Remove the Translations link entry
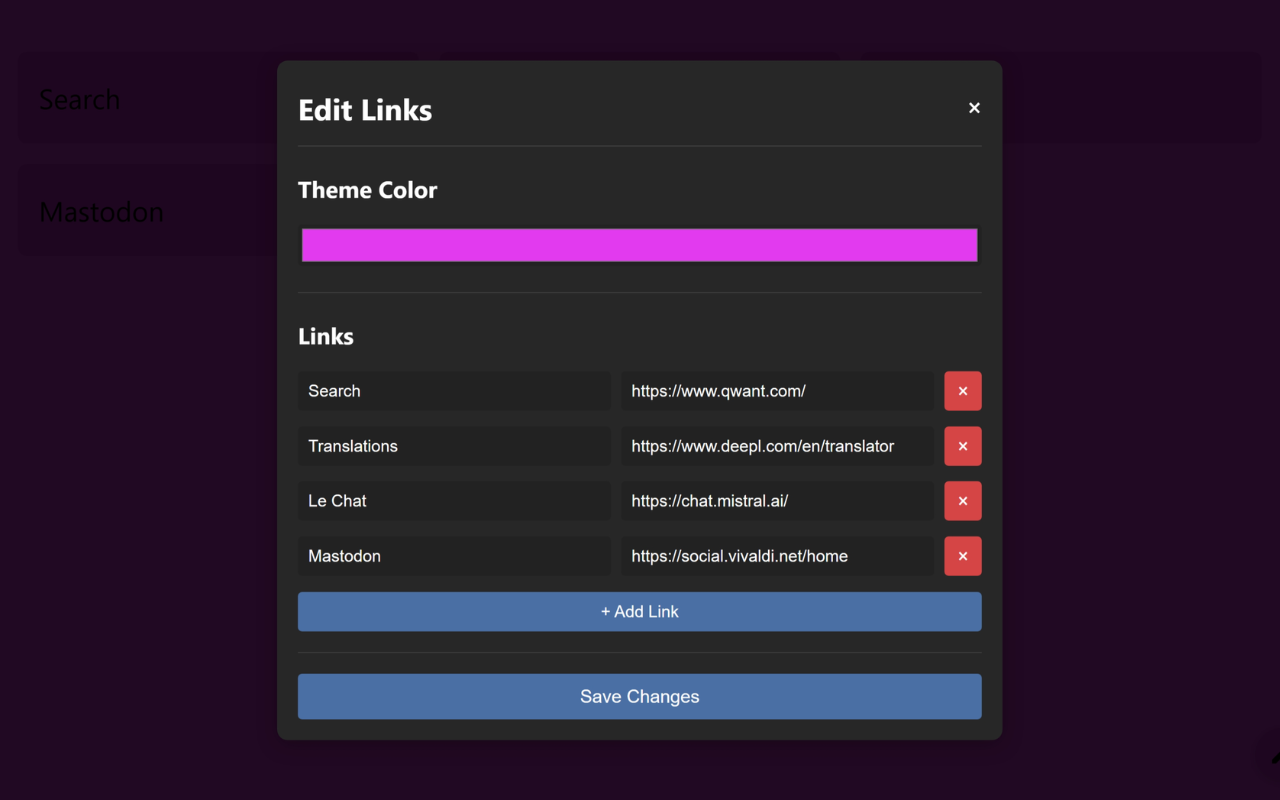The image size is (1280, 800). point(962,446)
